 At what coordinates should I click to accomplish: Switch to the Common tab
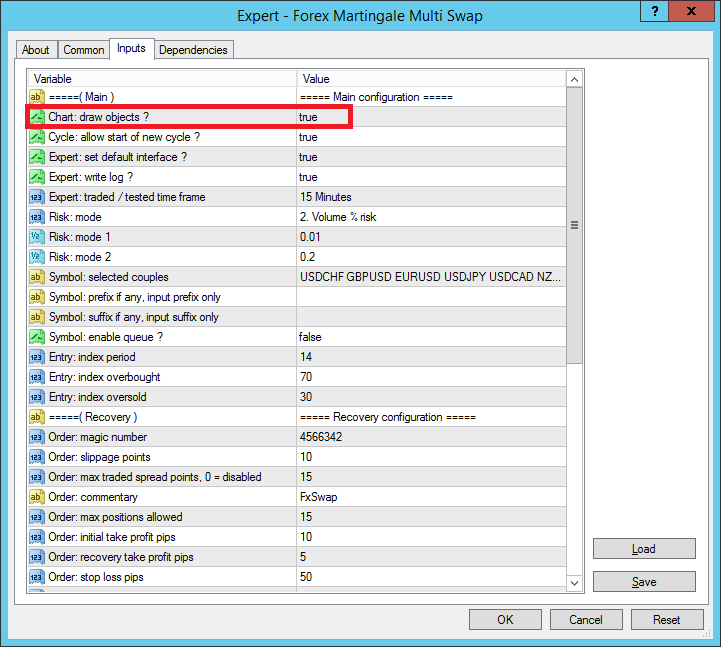tap(84, 50)
